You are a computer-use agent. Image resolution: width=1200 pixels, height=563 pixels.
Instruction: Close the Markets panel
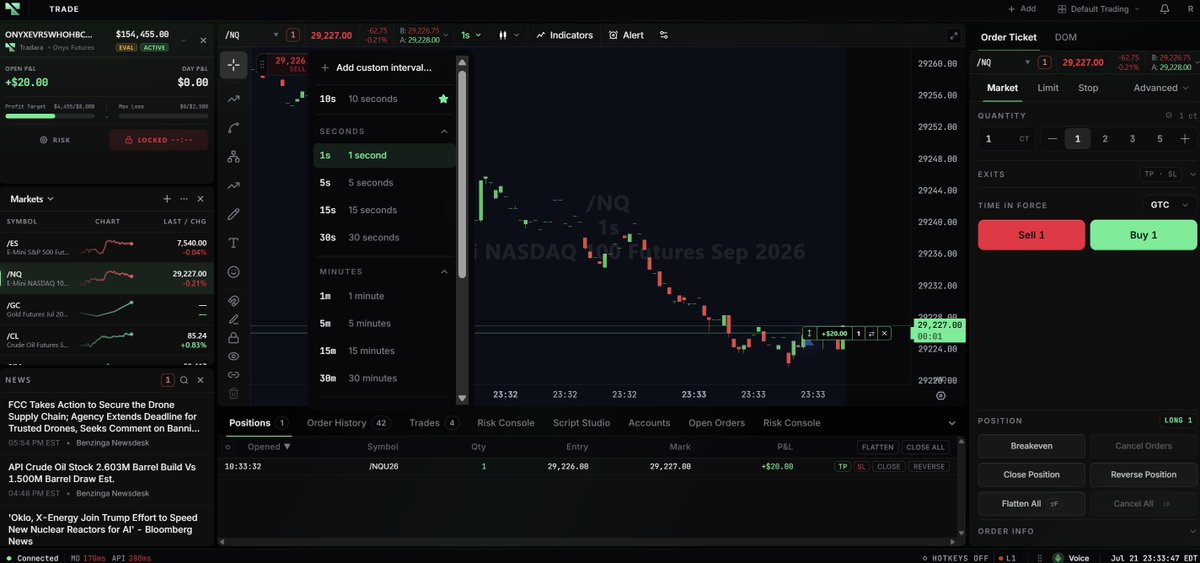tap(200, 199)
